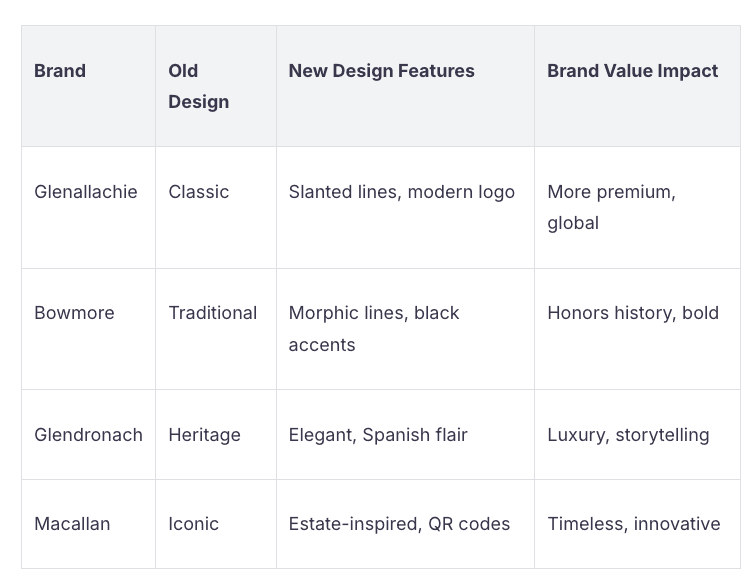750x586 pixels.
Task: Select the 'Slanted lines, modern logo' cell
Action: tap(401, 192)
